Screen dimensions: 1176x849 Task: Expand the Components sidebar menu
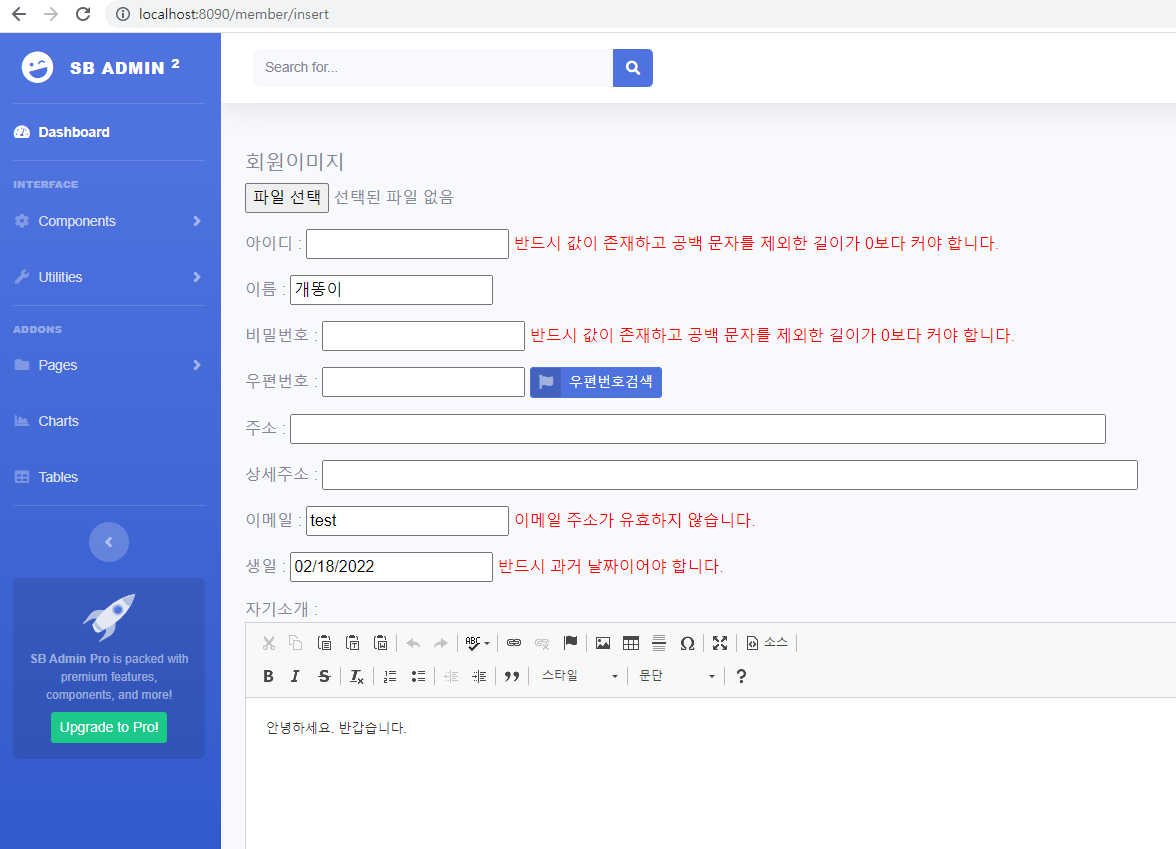coord(109,221)
